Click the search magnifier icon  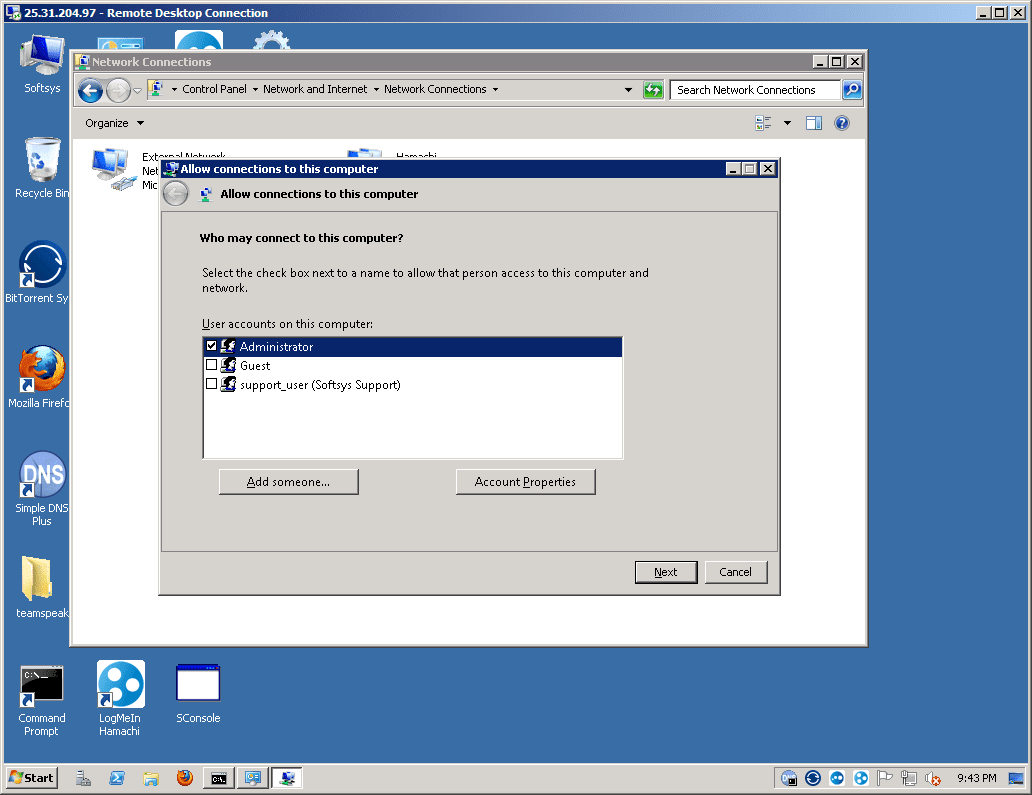click(852, 90)
